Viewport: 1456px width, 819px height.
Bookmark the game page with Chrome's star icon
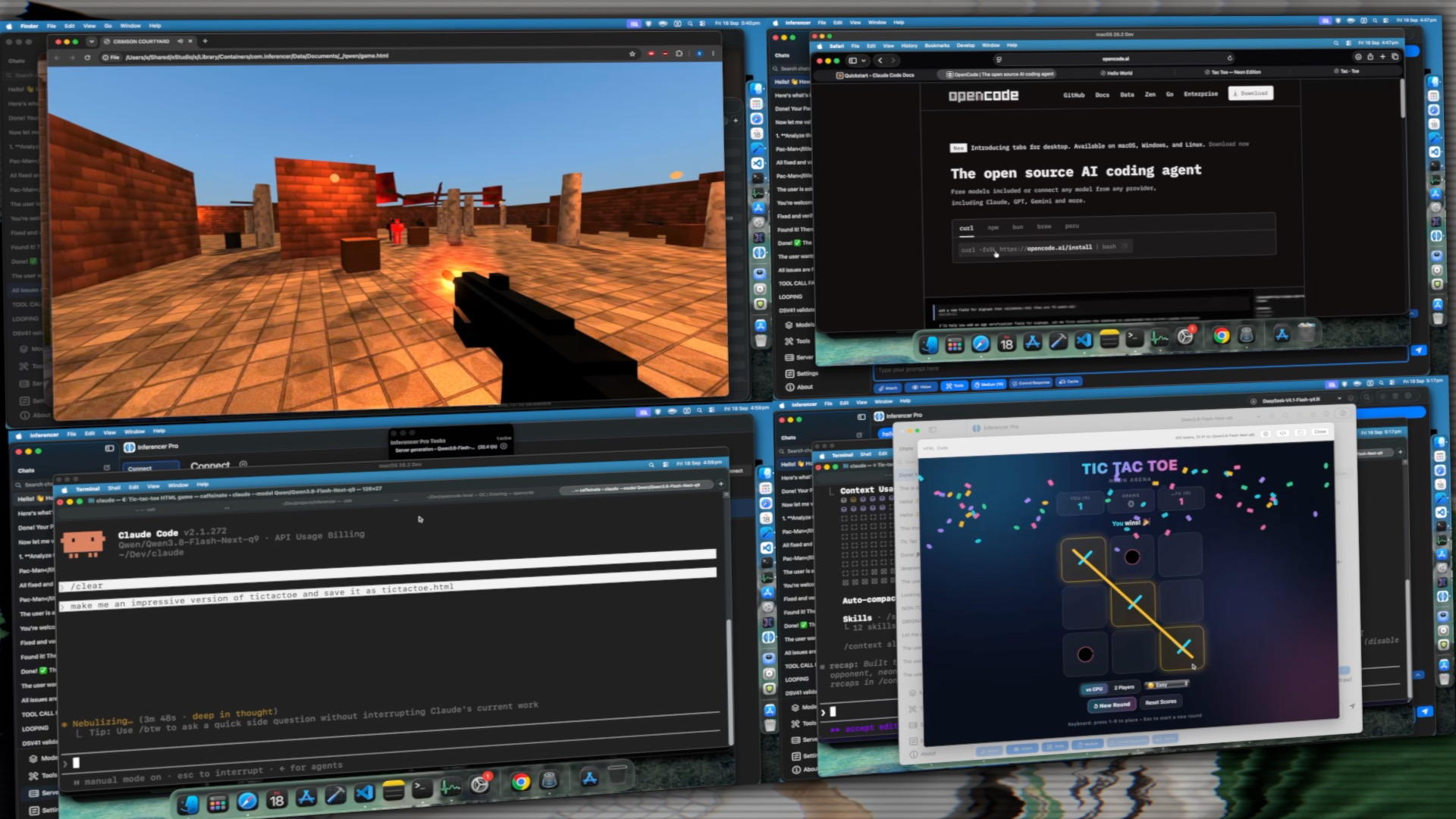[x=632, y=54]
